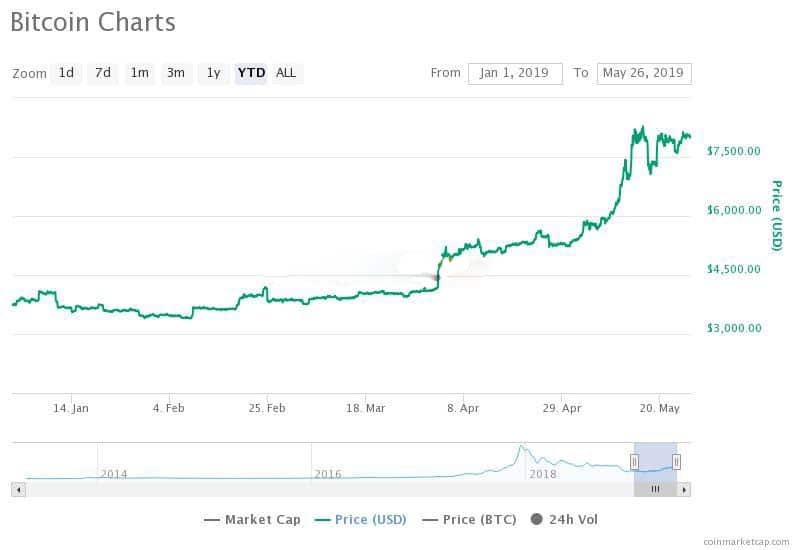Click the scrollbar thumb grip

(x=655, y=489)
